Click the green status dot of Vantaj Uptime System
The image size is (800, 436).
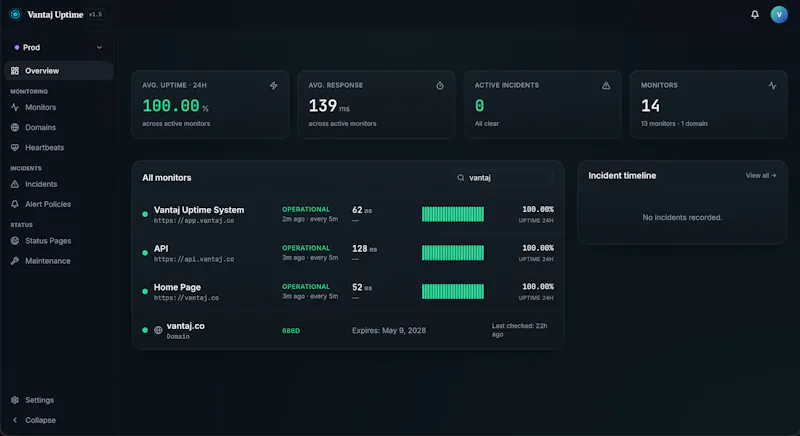(145, 214)
